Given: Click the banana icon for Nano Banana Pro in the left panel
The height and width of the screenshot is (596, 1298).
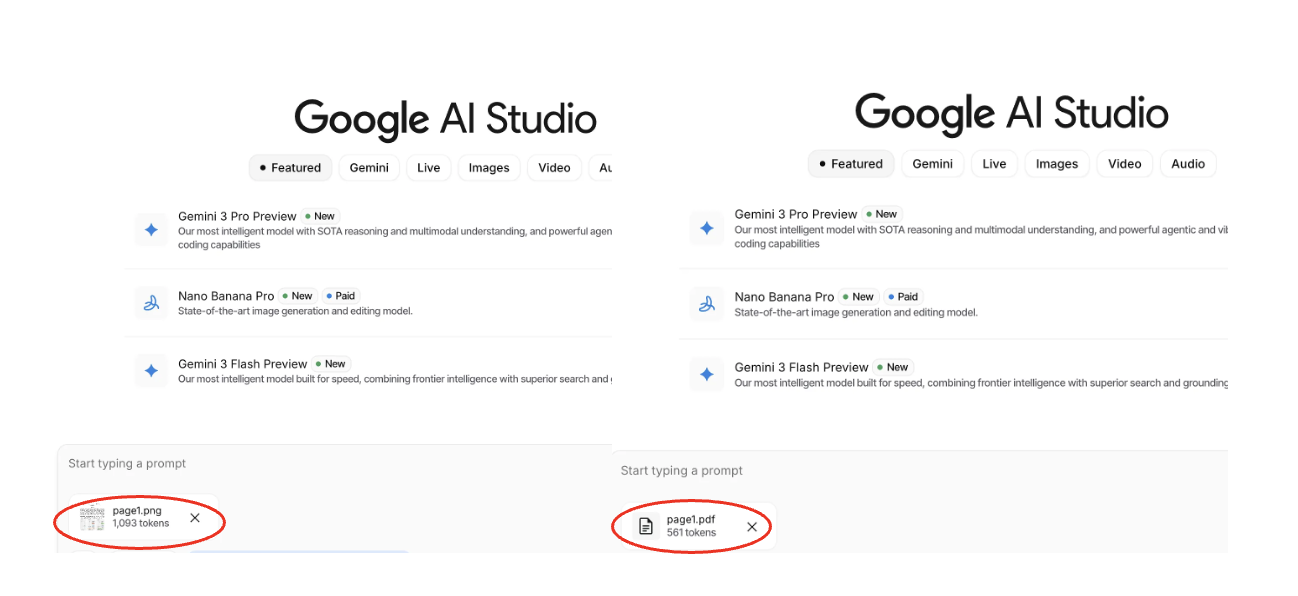Looking at the screenshot, I should 151,302.
